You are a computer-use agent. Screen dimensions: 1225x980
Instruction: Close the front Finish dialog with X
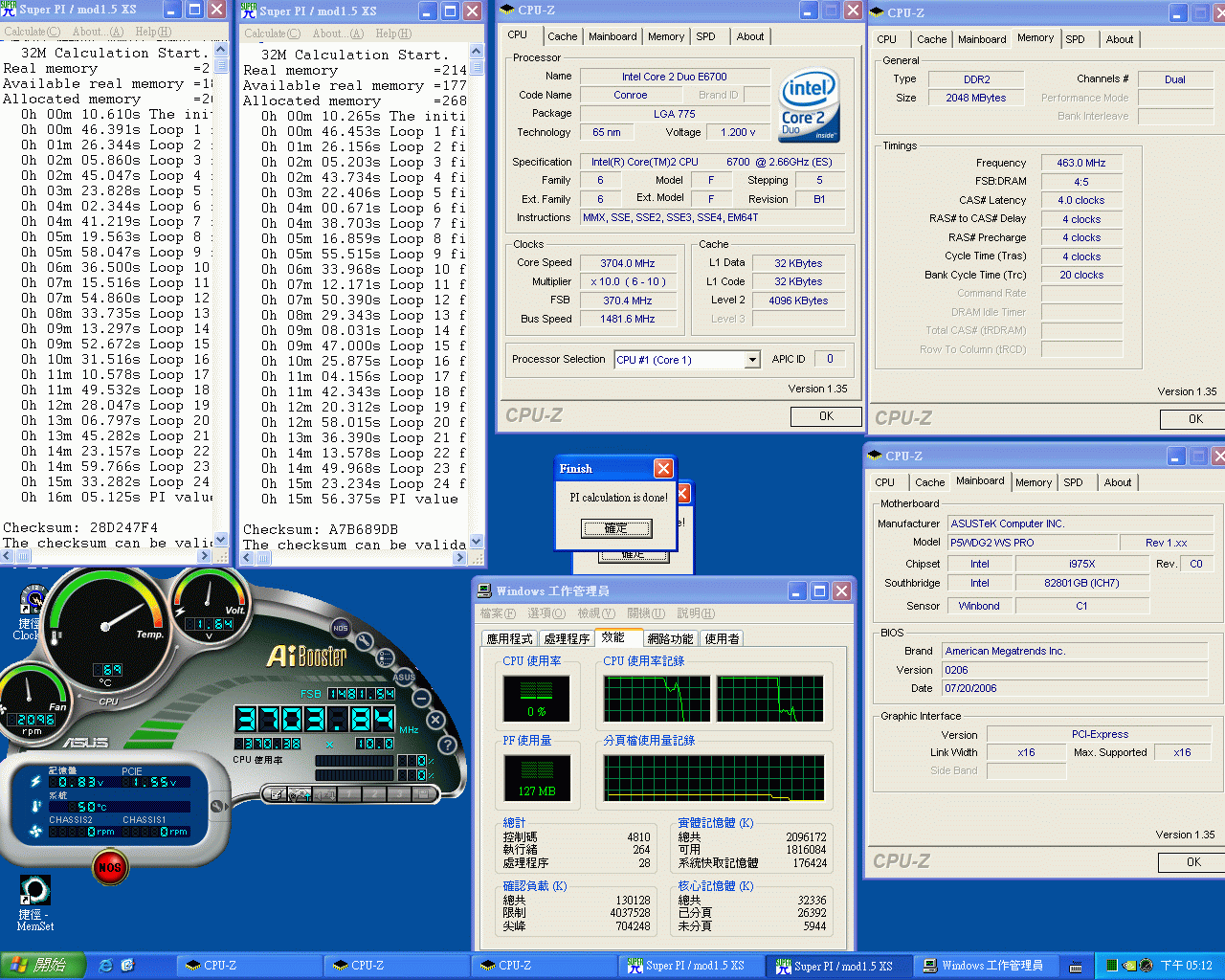[x=663, y=468]
